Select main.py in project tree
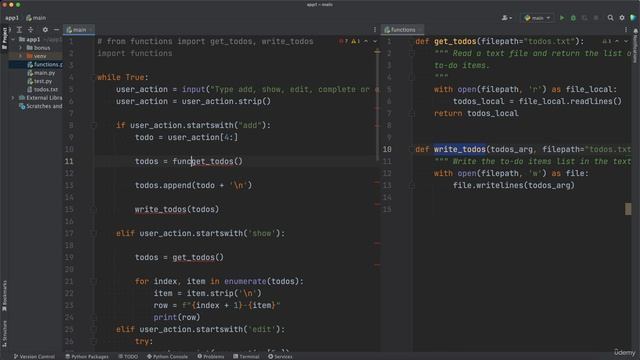 pyautogui.click(x=41, y=73)
